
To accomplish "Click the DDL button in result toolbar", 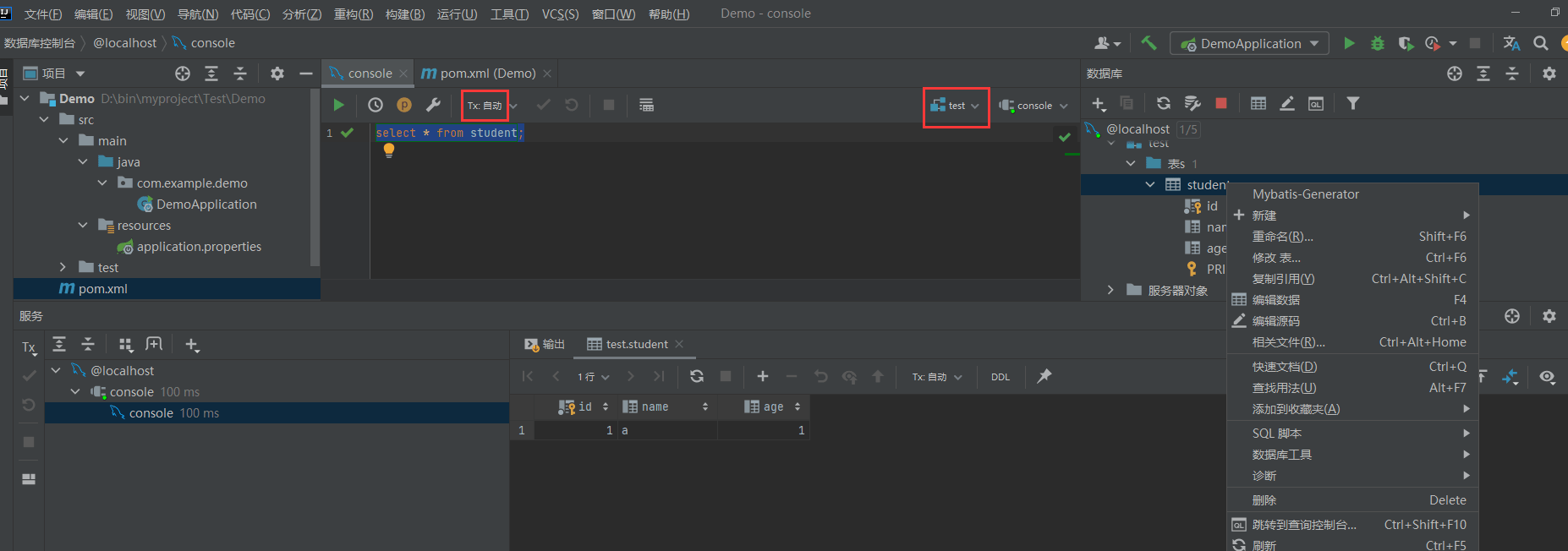I will tap(1001, 377).
